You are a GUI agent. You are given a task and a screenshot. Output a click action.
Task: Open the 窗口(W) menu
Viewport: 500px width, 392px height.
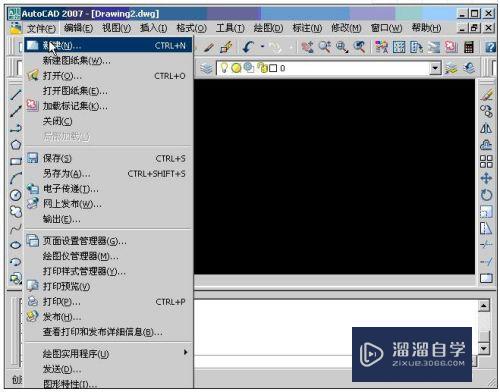(386, 28)
